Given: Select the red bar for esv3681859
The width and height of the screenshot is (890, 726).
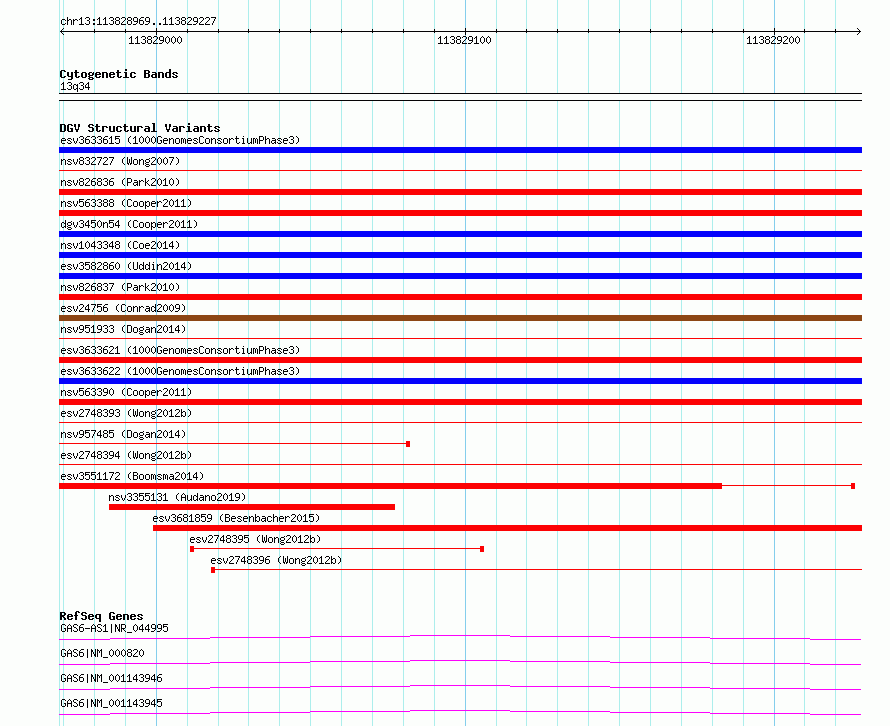Looking at the screenshot, I should tap(507, 528).
